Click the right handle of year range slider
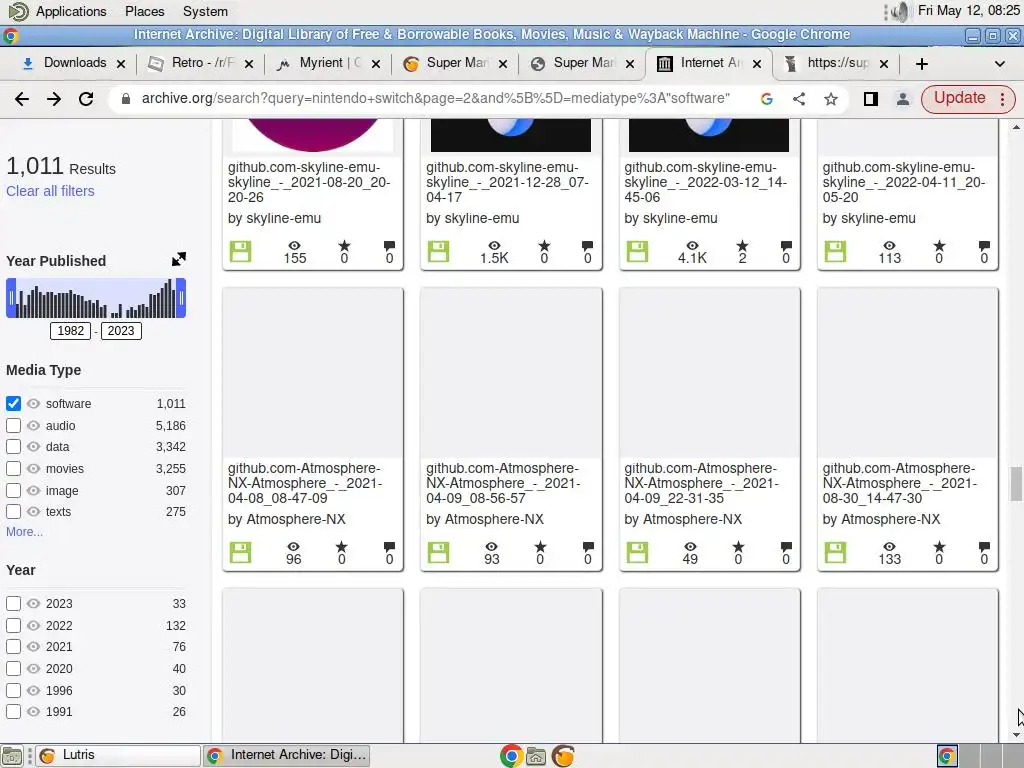The height and width of the screenshot is (768, 1024). tap(181, 298)
